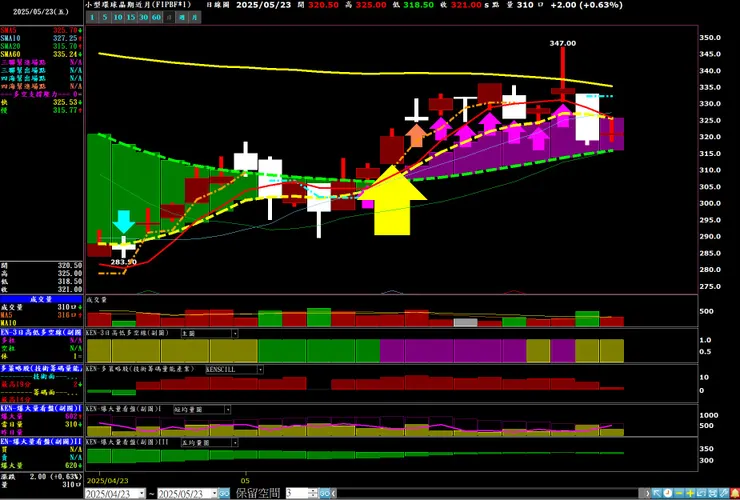
Task: Click the clock icon in bottom toolbar
Action: point(668,493)
